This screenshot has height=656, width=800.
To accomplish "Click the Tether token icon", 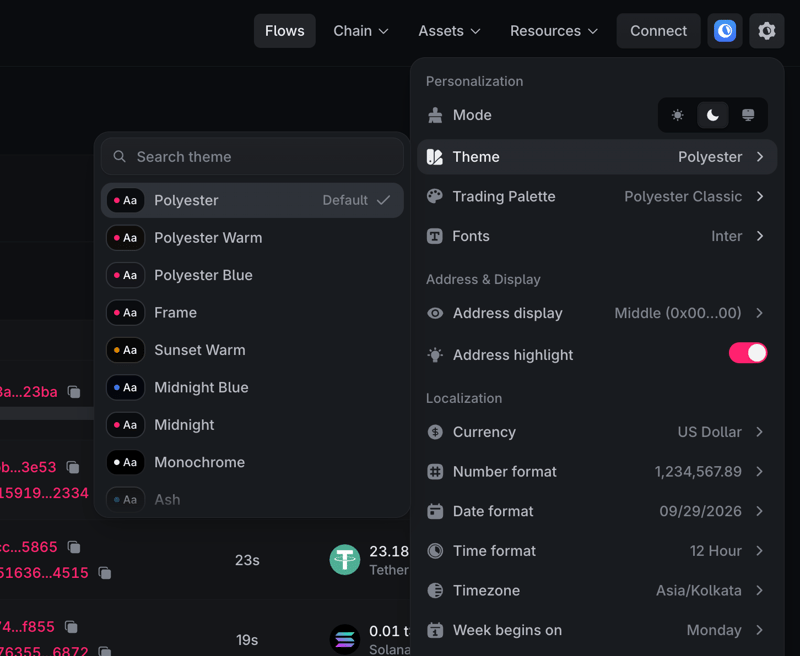I will pyautogui.click(x=345, y=560).
